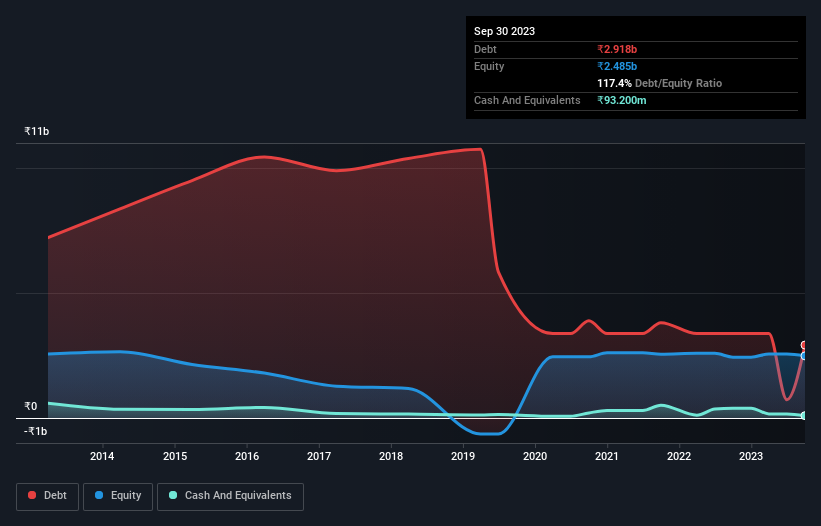Click the ₹11b y-axis label
The height and width of the screenshot is (526, 821).
click(x=37, y=131)
